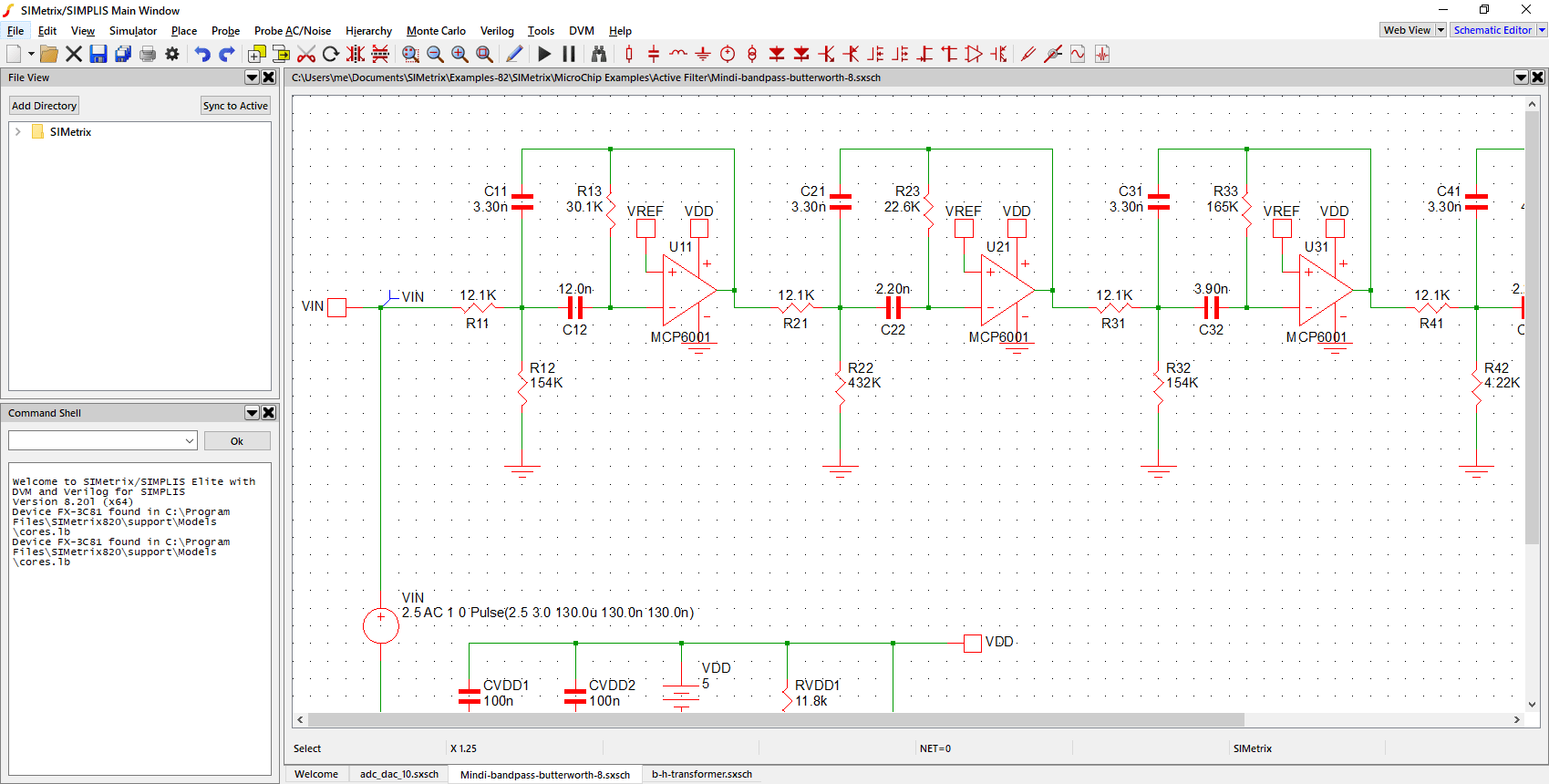The height and width of the screenshot is (784, 1549).
Task: Place a voltage probe from toolbar
Action: click(x=1028, y=54)
